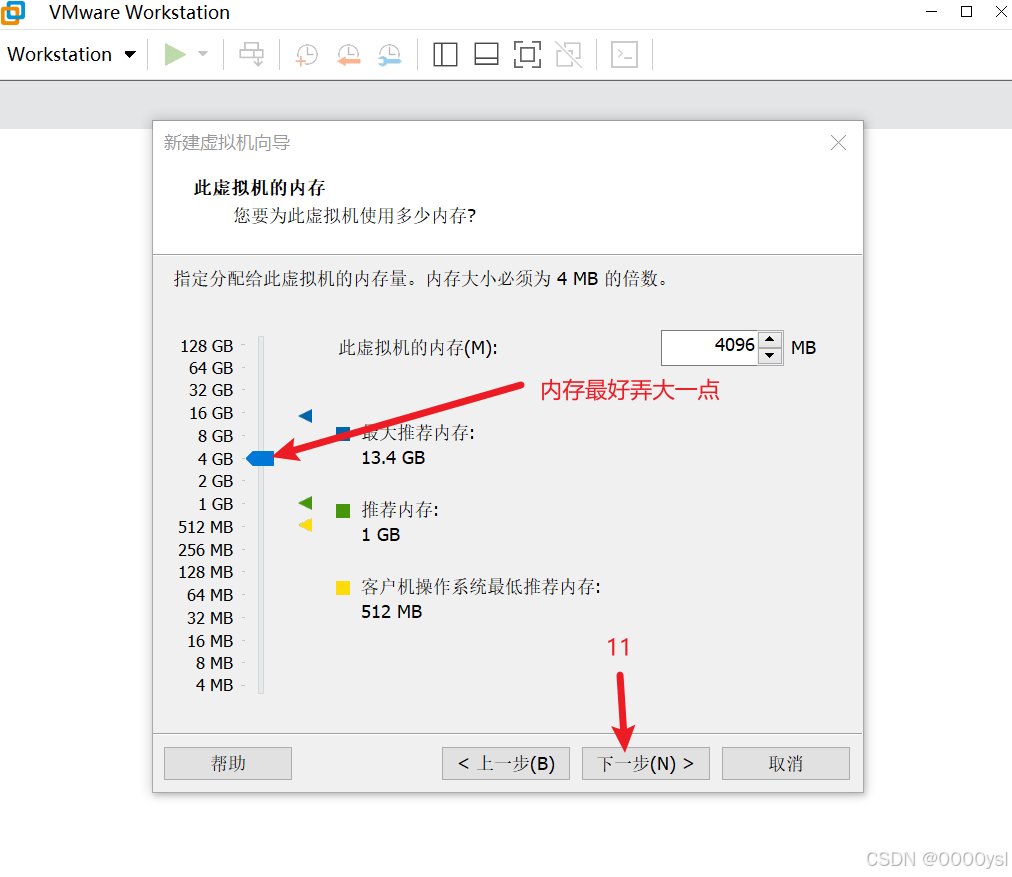Viewport: 1012px width, 877px height.
Task: Click the green recommended memory marker
Action: [x=306, y=502]
